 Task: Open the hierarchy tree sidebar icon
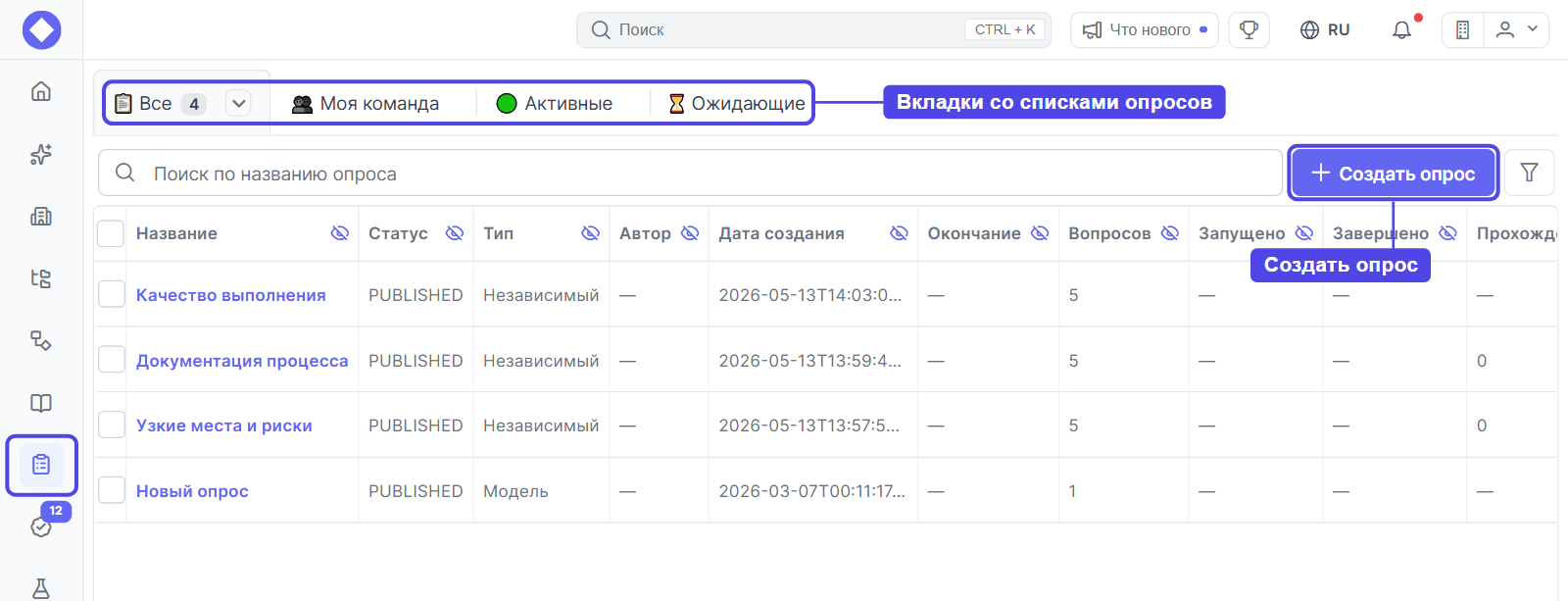tap(41, 278)
